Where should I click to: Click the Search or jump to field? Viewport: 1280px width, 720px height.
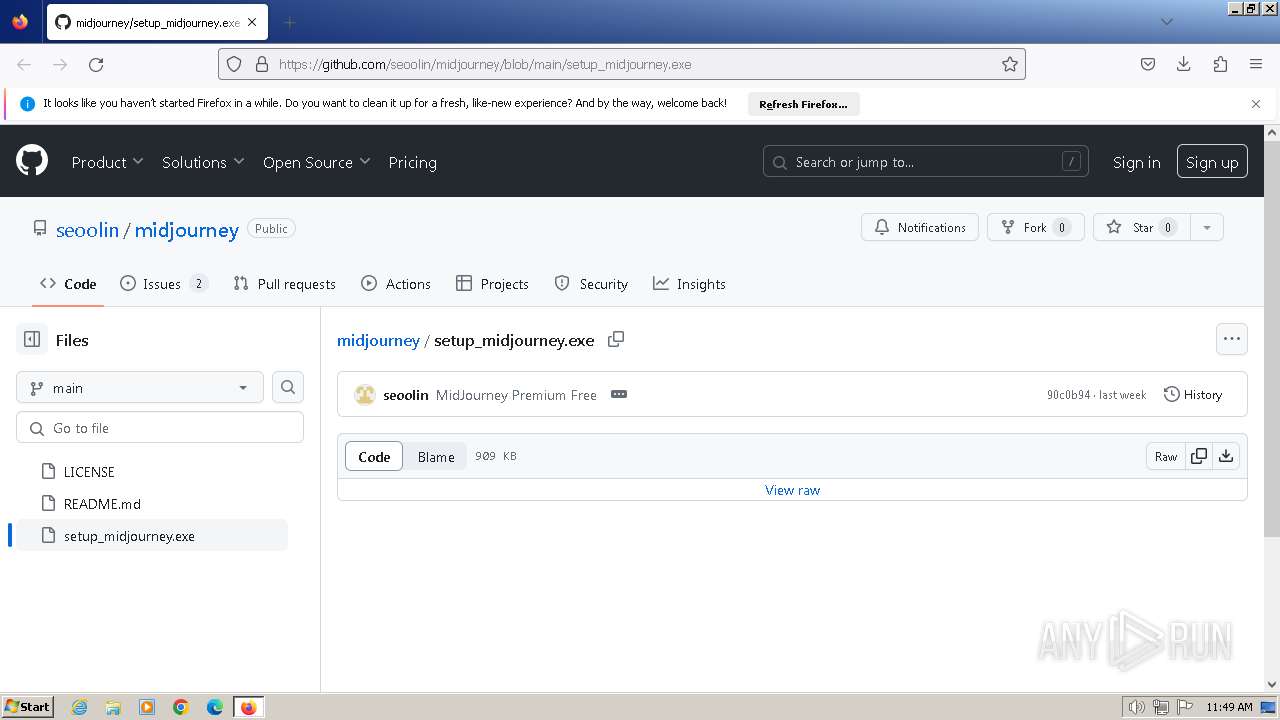click(927, 162)
